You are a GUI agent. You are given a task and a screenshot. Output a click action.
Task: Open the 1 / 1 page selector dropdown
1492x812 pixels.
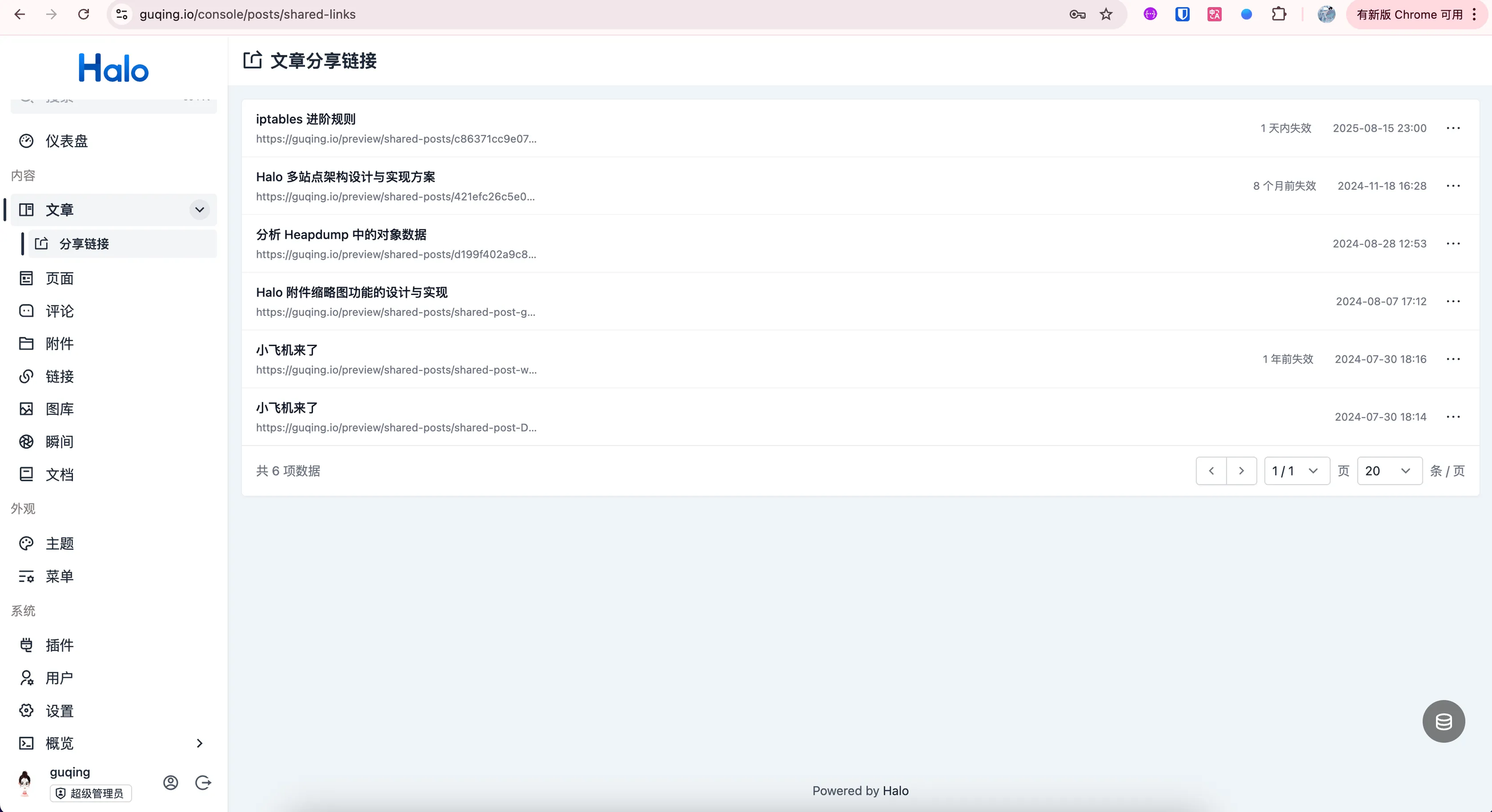tap(1296, 471)
